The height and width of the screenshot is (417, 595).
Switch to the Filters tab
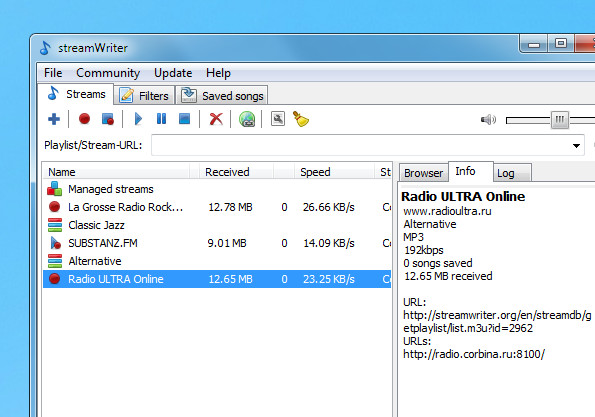coord(144,96)
